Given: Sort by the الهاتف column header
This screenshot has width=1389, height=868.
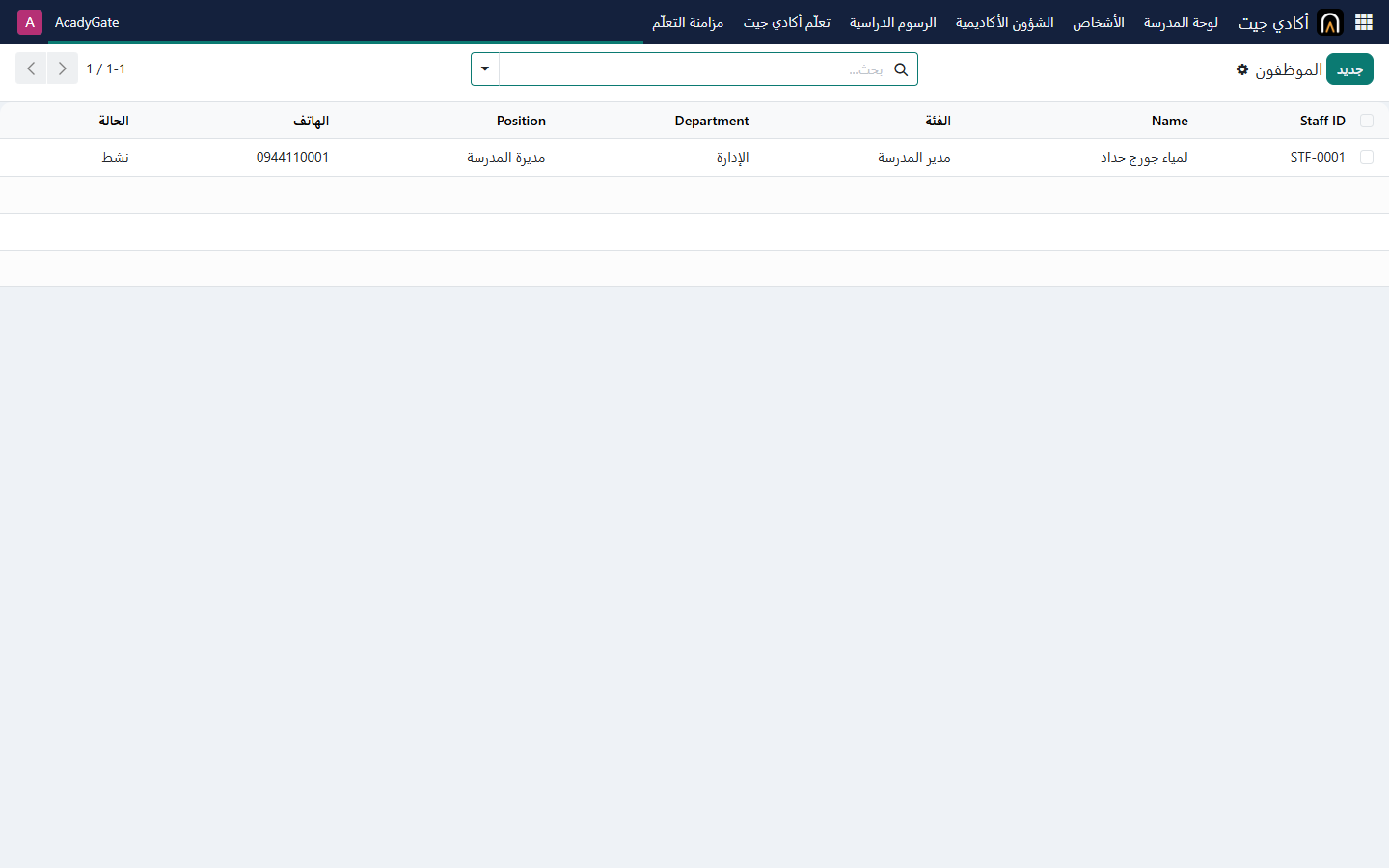Looking at the screenshot, I should coord(311,121).
